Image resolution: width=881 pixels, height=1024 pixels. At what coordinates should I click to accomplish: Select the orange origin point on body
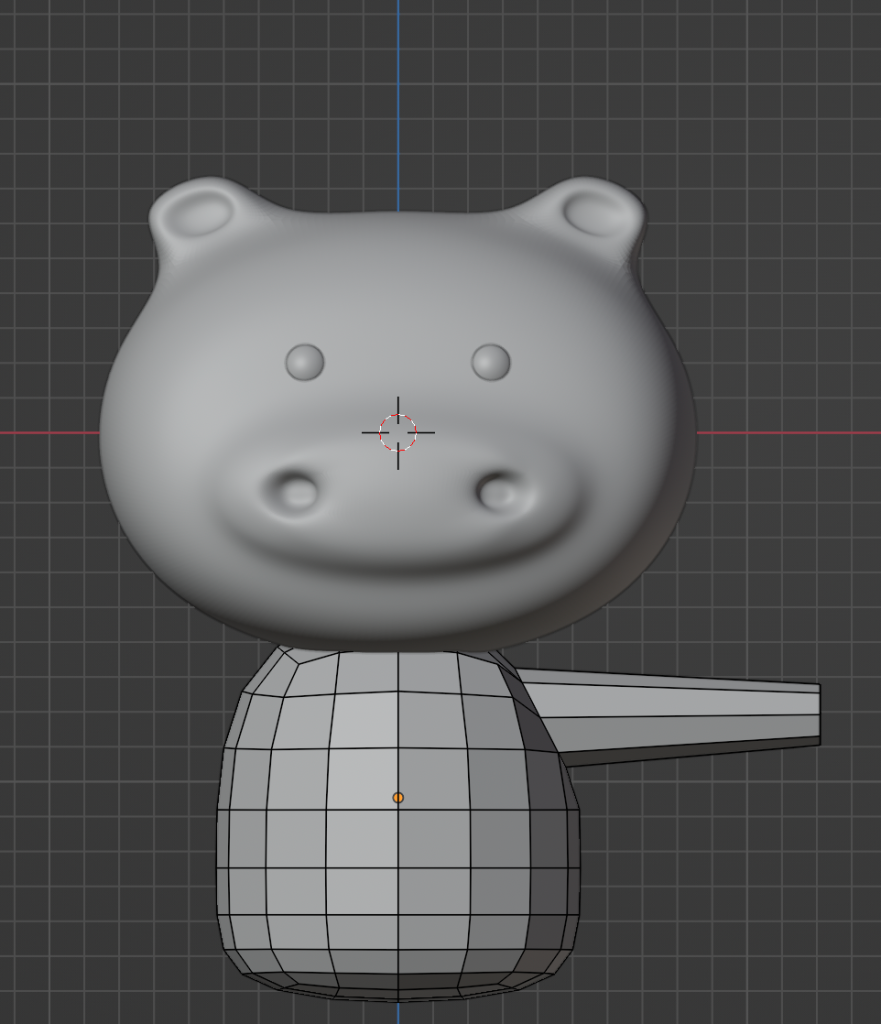(398, 797)
